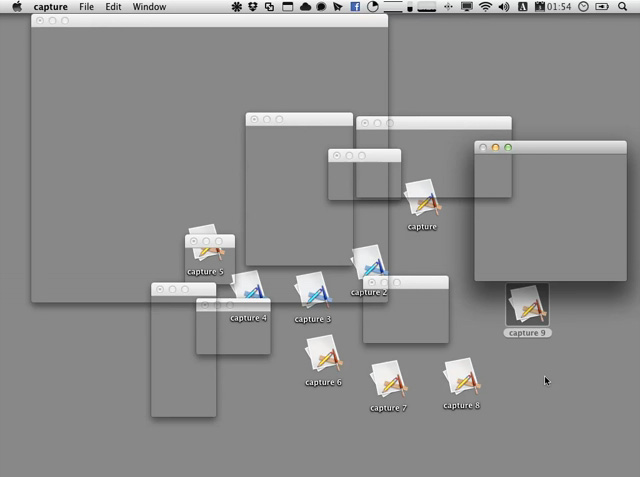
Task: Click the green zoom button on active window
Action: pyautogui.click(x=508, y=148)
